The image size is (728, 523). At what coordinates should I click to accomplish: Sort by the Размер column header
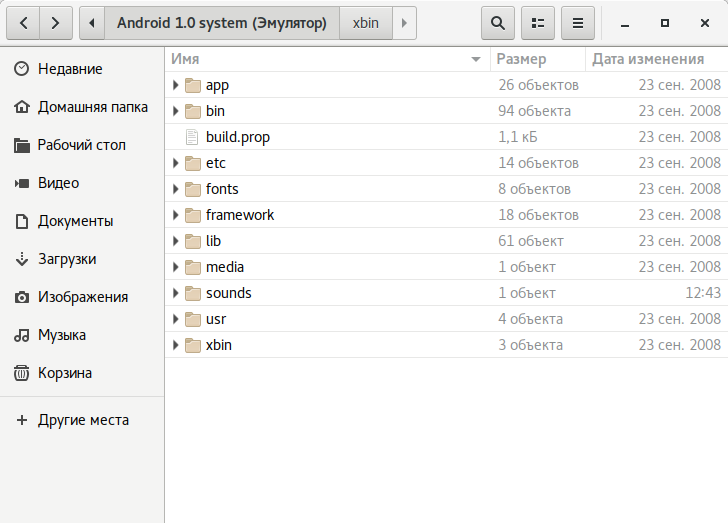coord(538,59)
